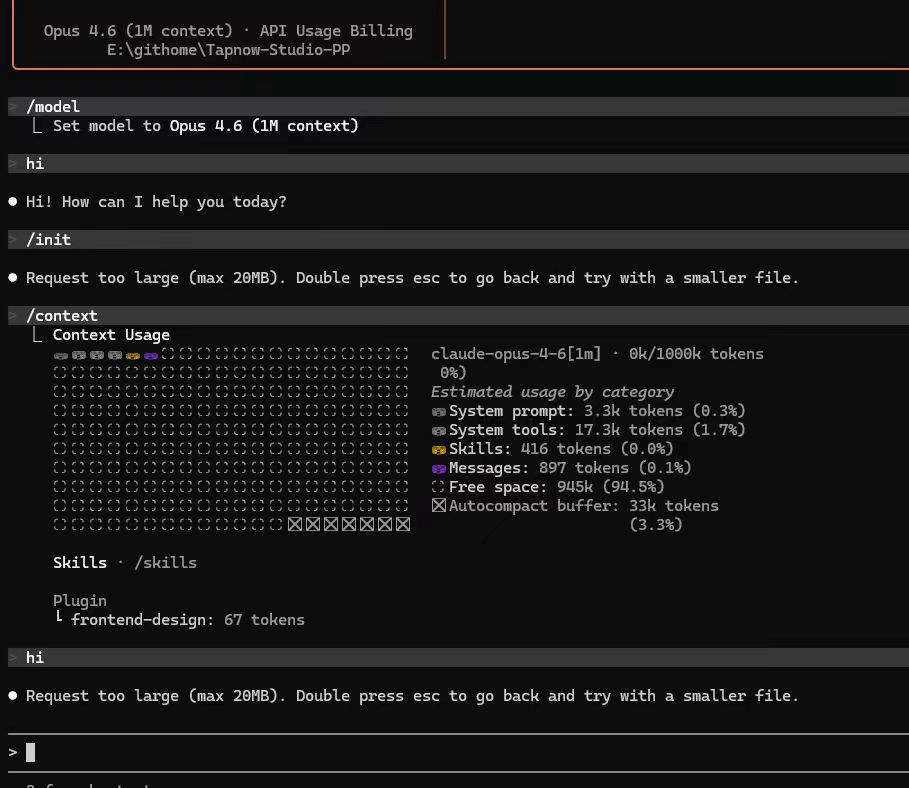Click the Free space legend icon

[x=438, y=487]
